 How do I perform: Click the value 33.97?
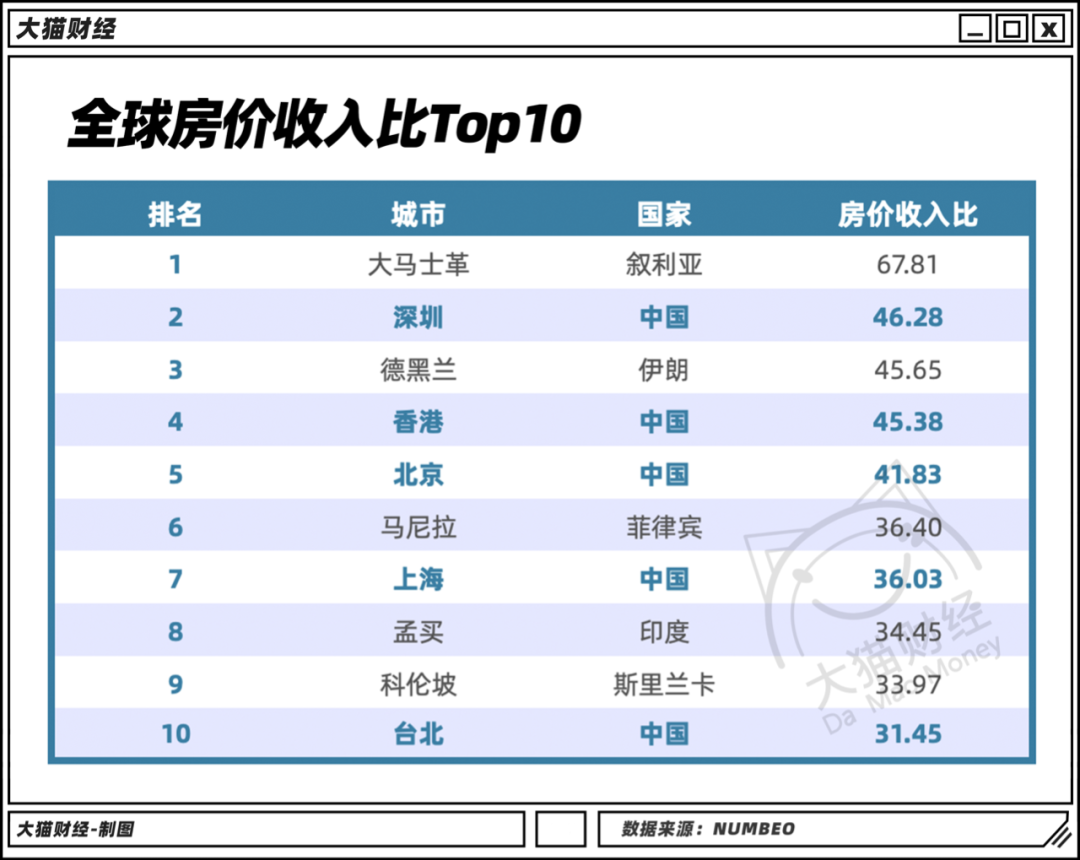coord(908,684)
